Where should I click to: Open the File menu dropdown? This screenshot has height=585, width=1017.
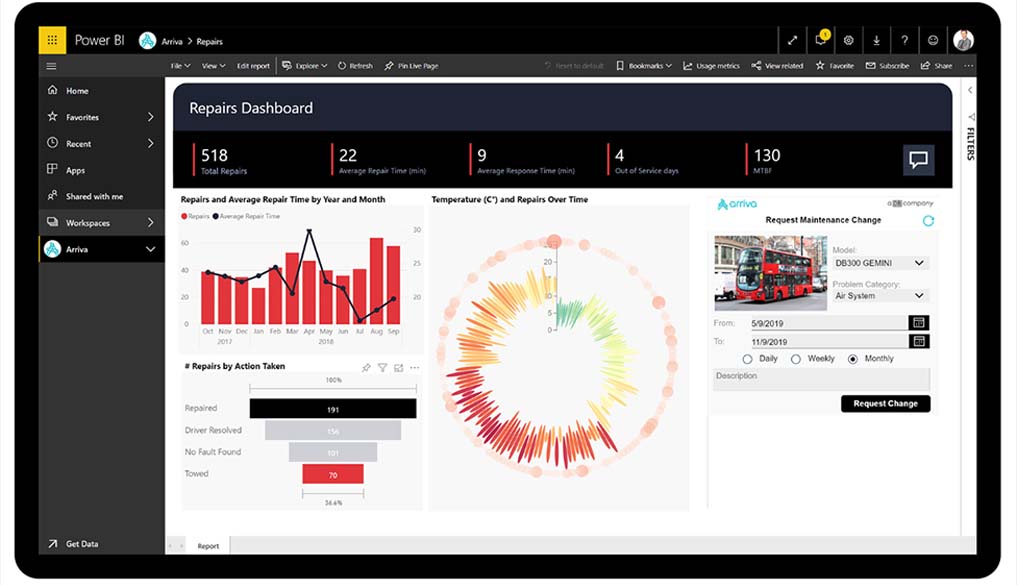pos(180,66)
